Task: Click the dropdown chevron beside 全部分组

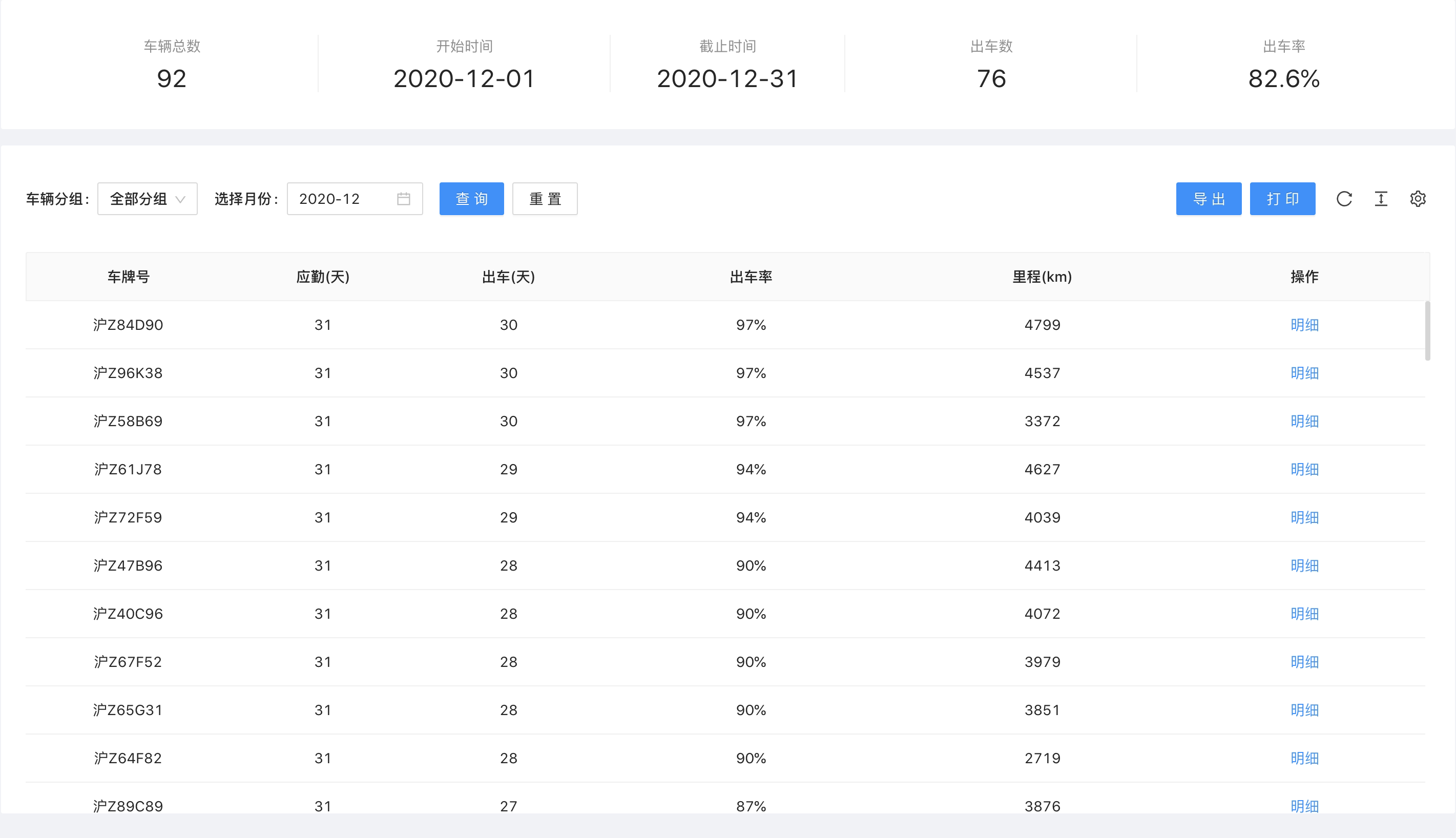Action: point(180,200)
